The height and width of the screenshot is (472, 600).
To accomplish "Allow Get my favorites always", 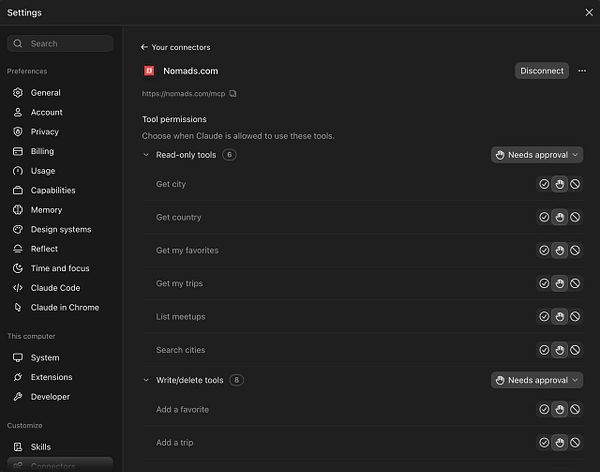I will pyautogui.click(x=544, y=250).
